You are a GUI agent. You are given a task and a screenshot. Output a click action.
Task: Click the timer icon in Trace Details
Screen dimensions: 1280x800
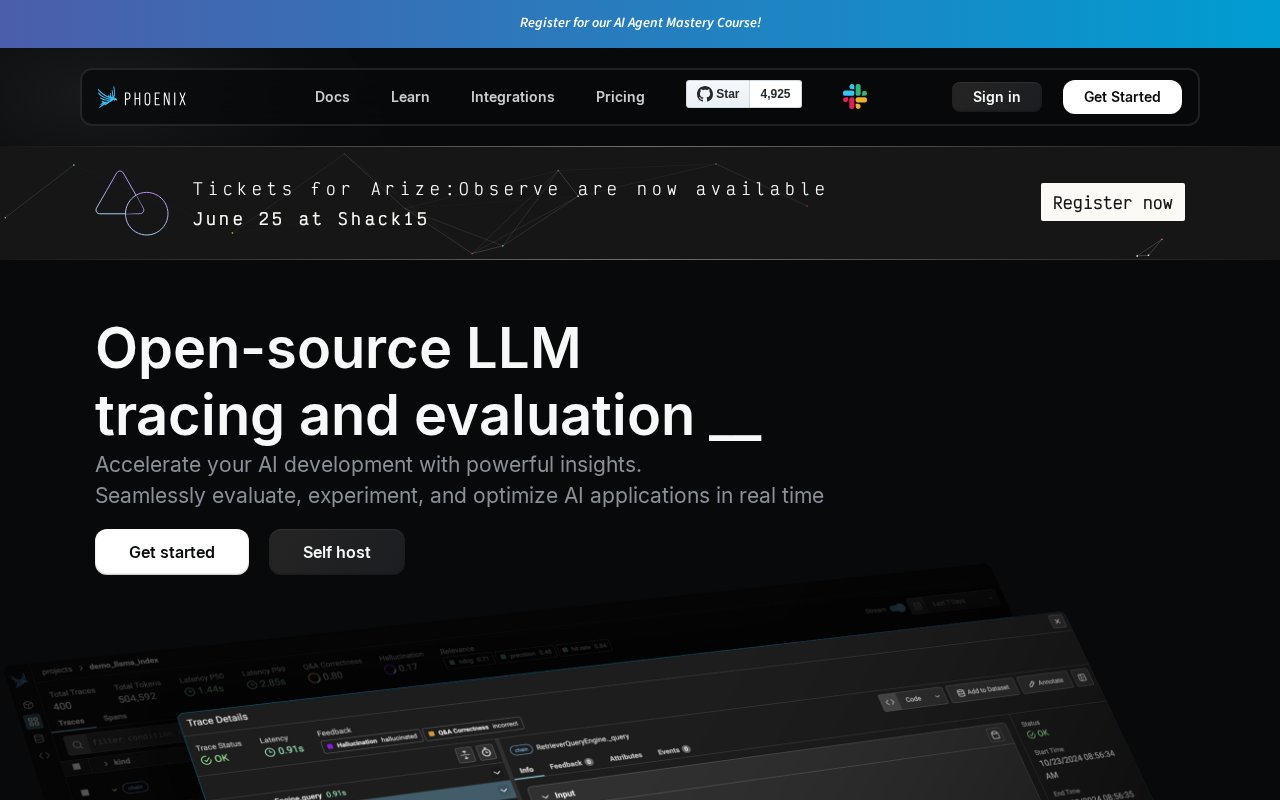486,752
